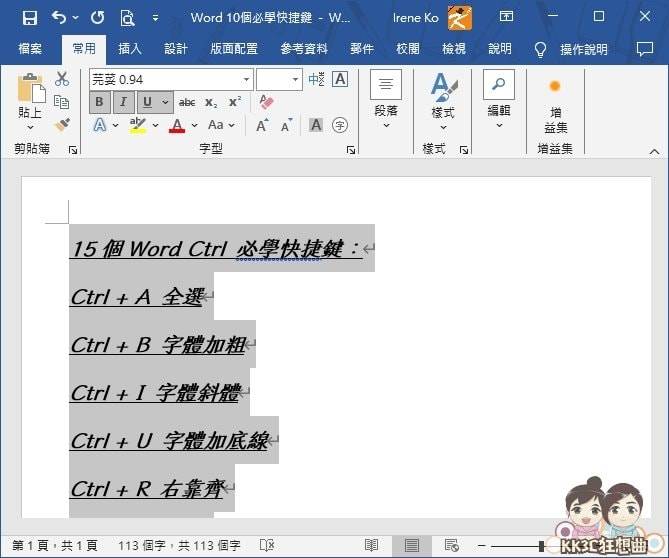Expand the font name dropdown arrow
669x558 pixels.
tap(246, 79)
